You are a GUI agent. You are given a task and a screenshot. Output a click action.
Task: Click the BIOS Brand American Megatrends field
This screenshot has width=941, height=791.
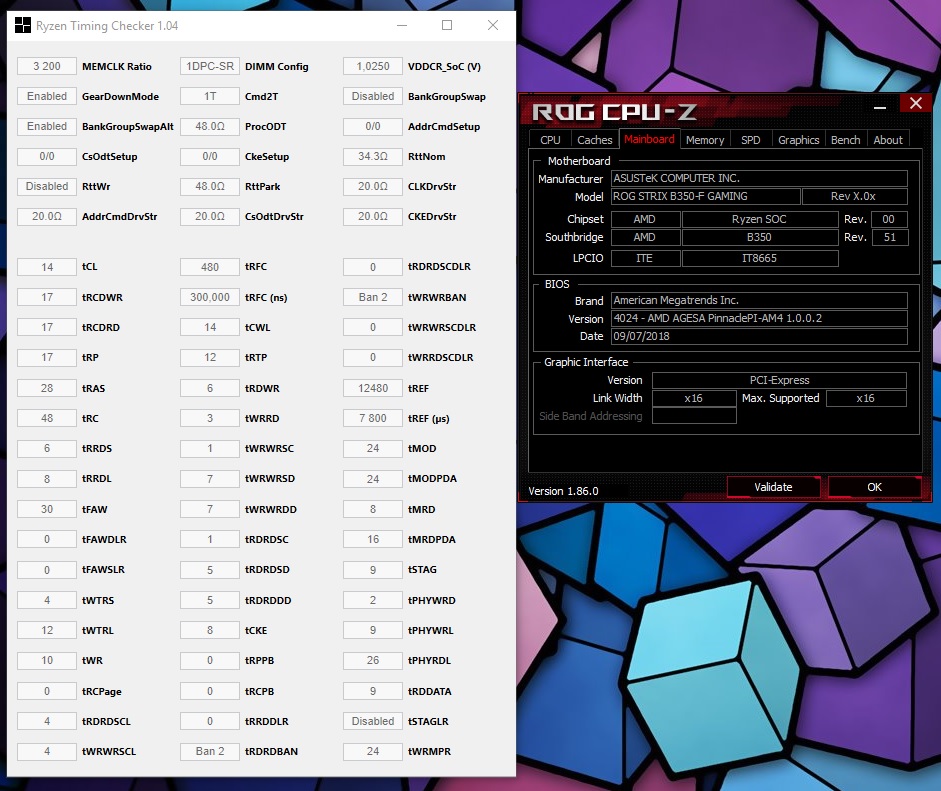(759, 300)
